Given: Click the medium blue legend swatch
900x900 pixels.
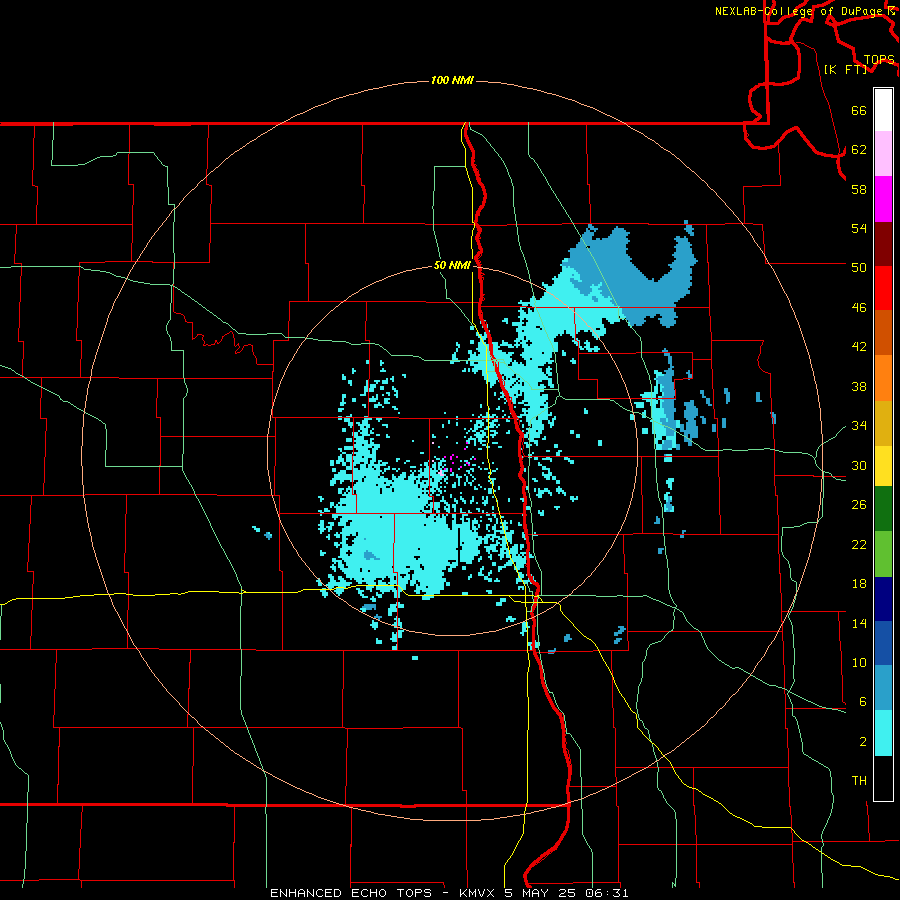Looking at the screenshot, I should pyautogui.click(x=883, y=643).
